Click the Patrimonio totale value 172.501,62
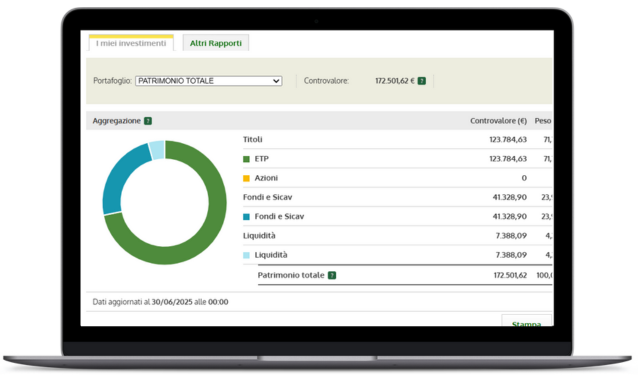 [x=510, y=275]
